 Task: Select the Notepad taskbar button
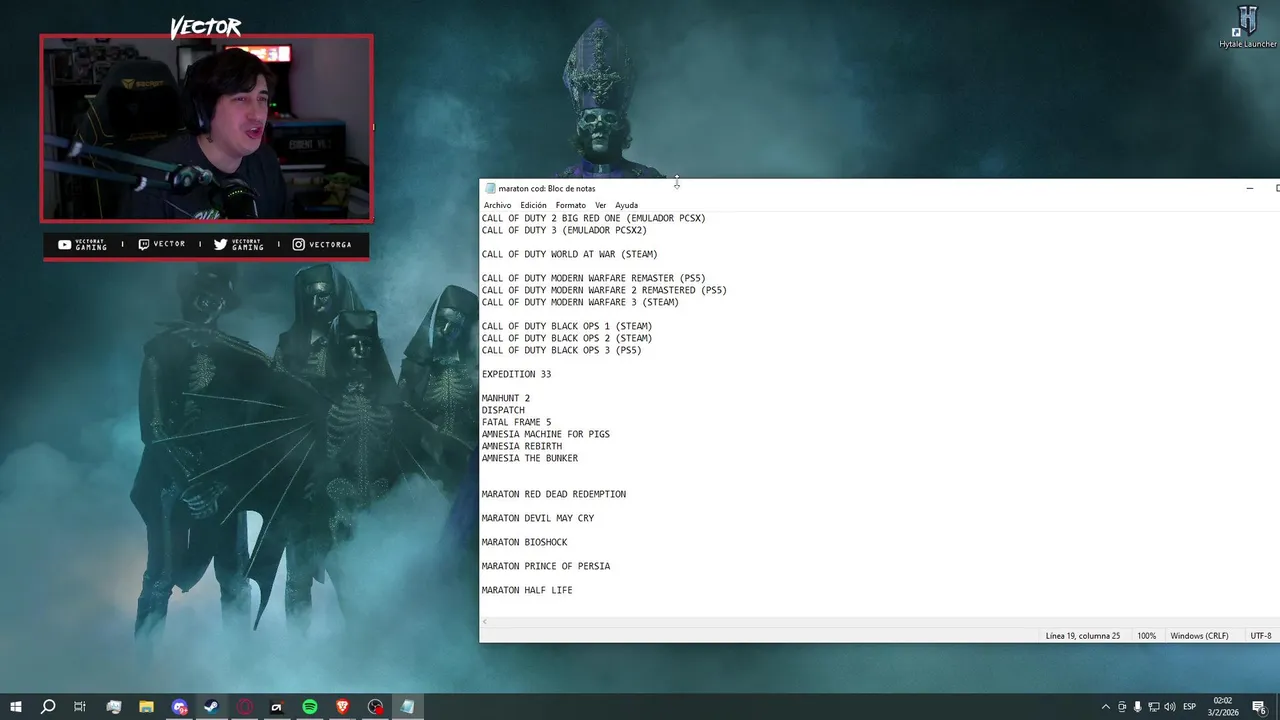point(408,707)
